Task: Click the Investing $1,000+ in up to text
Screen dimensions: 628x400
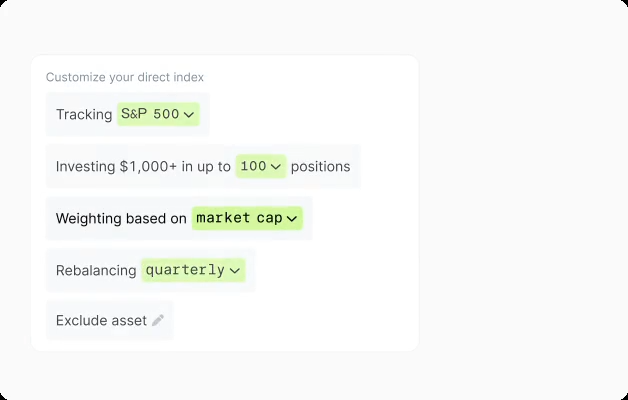Action: (143, 167)
